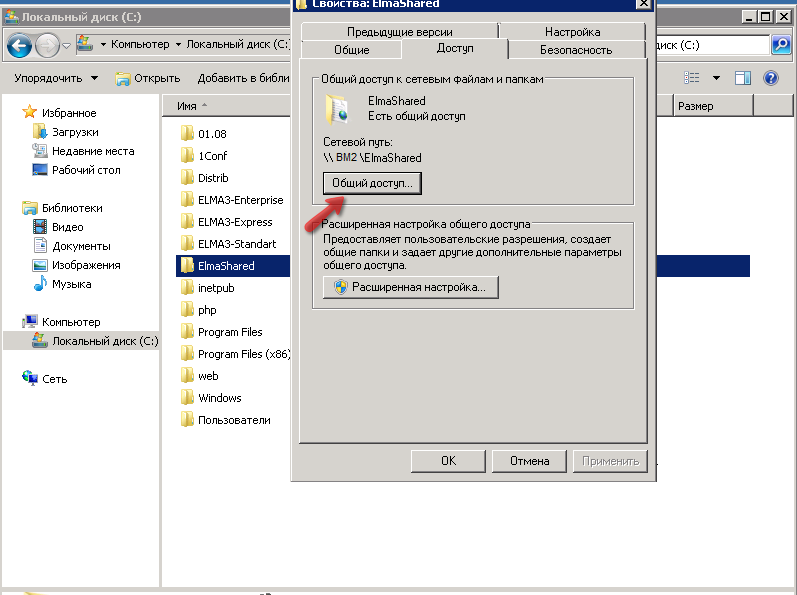Image resolution: width=797 pixels, height=595 pixels.
Task: Open the Музыка library
Action: (71, 284)
